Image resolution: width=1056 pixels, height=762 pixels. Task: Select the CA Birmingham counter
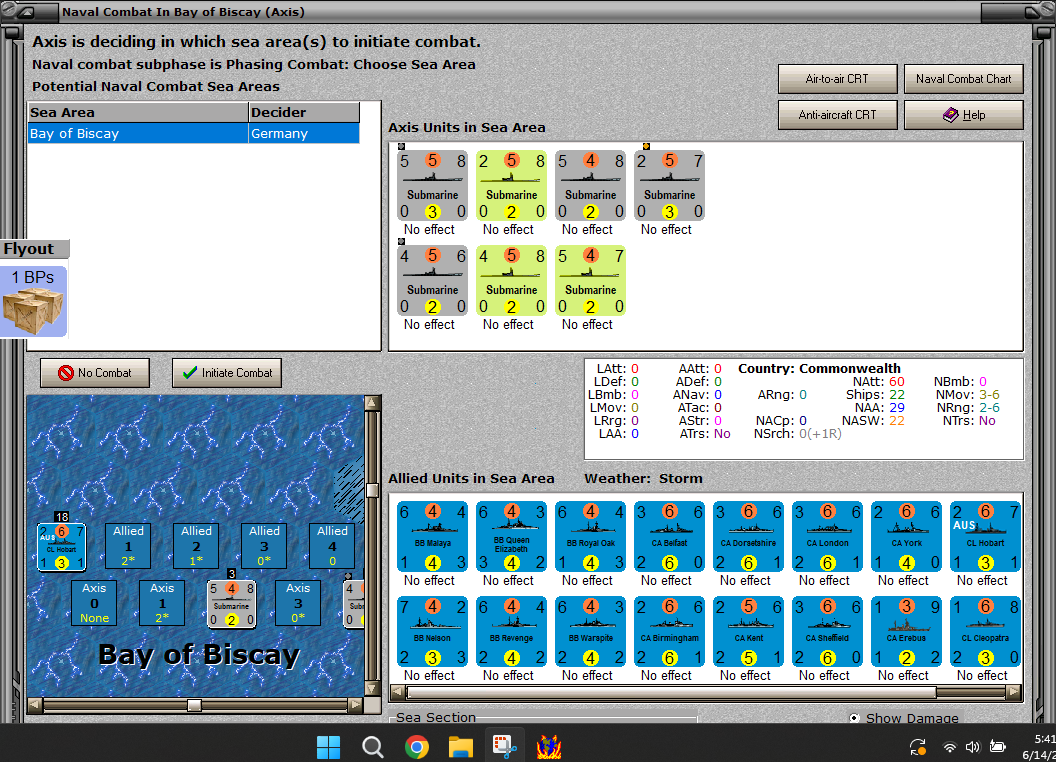tap(669, 631)
